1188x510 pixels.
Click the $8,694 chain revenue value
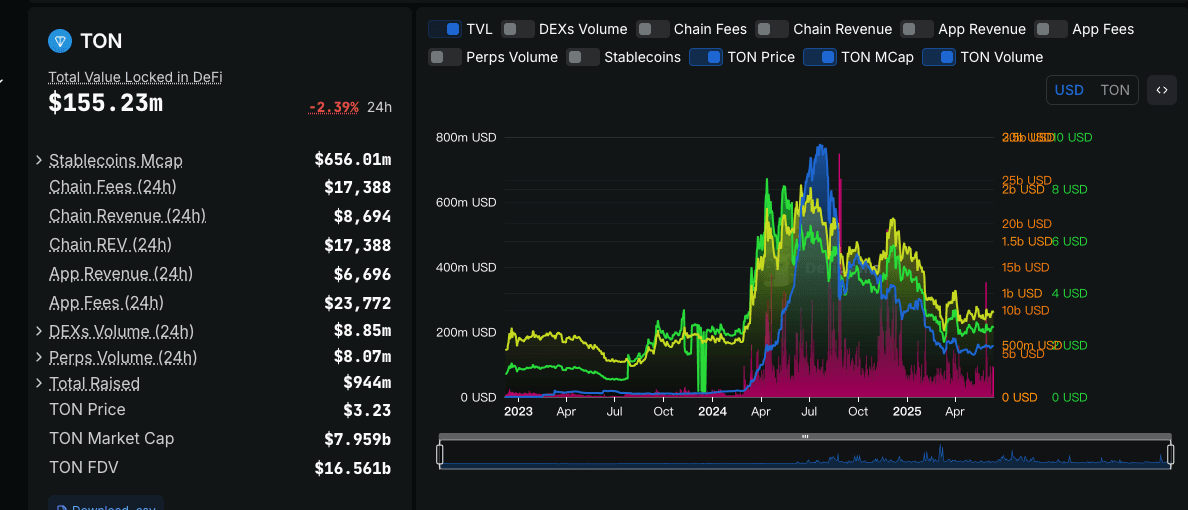click(x=363, y=216)
